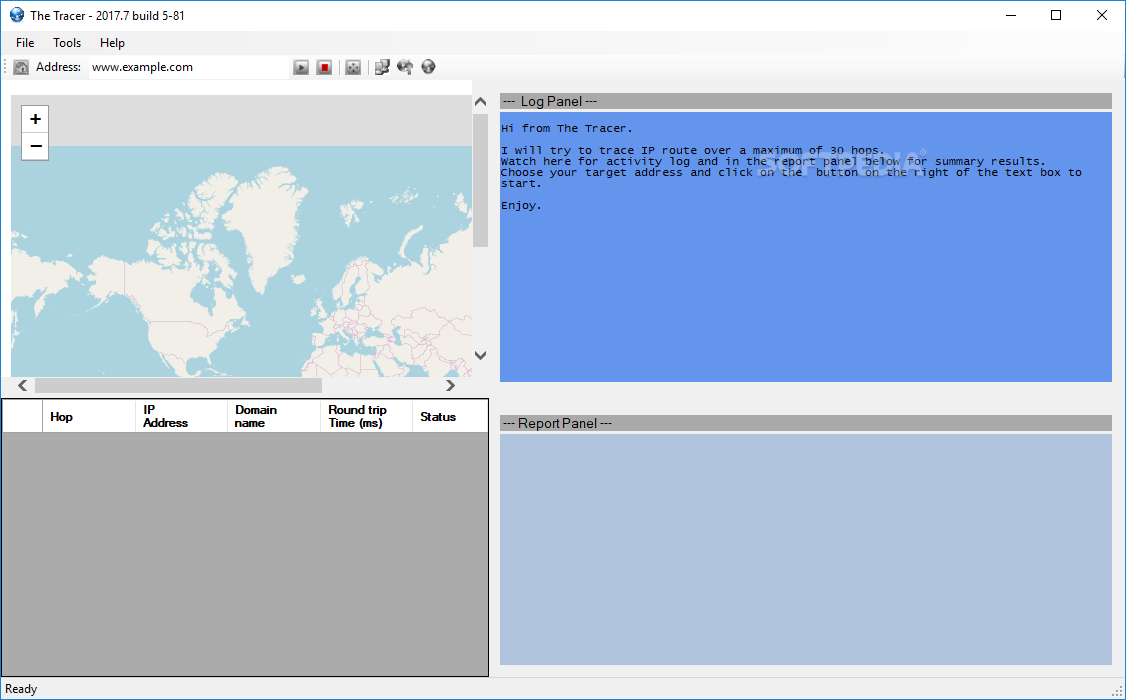
Task: Click the map's horizontal scrollbar thumb
Action: (x=178, y=386)
